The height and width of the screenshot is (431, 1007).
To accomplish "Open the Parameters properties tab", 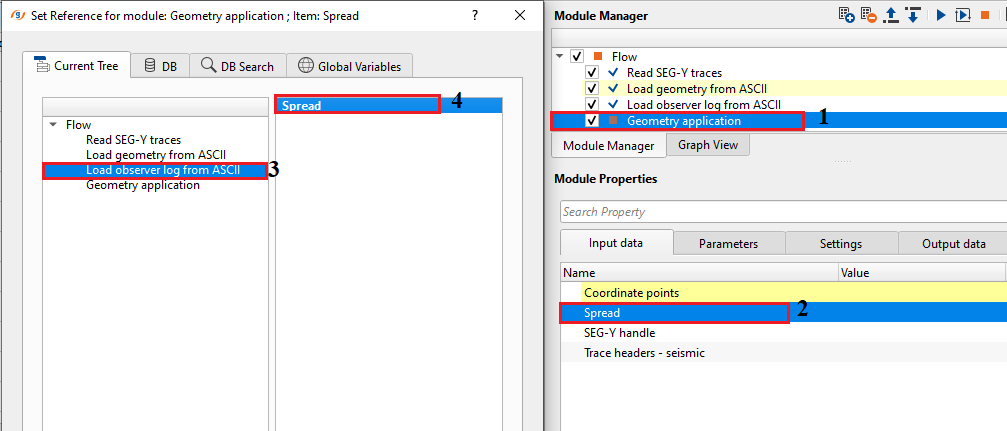I will point(728,243).
